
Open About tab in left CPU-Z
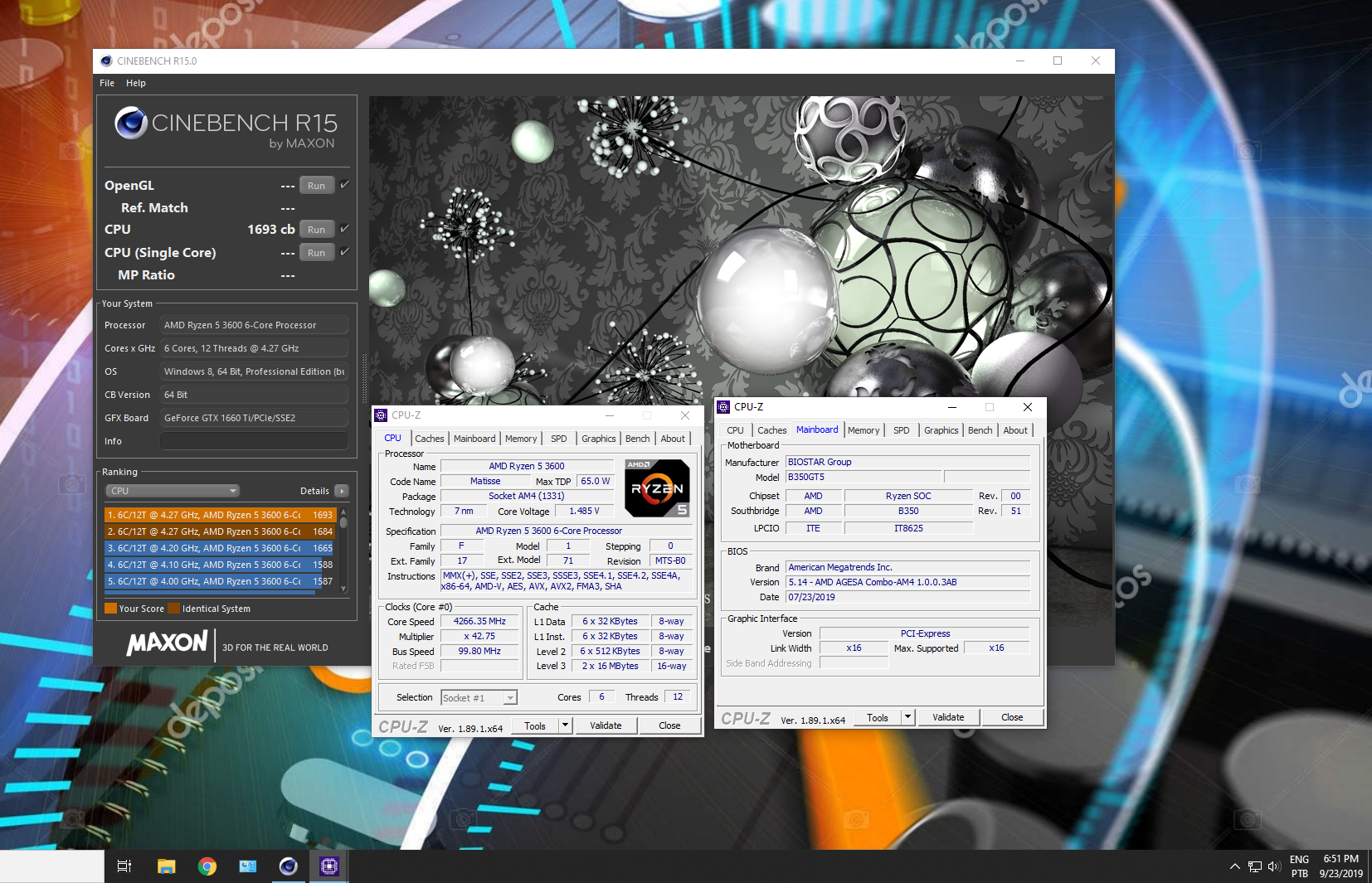tap(673, 439)
